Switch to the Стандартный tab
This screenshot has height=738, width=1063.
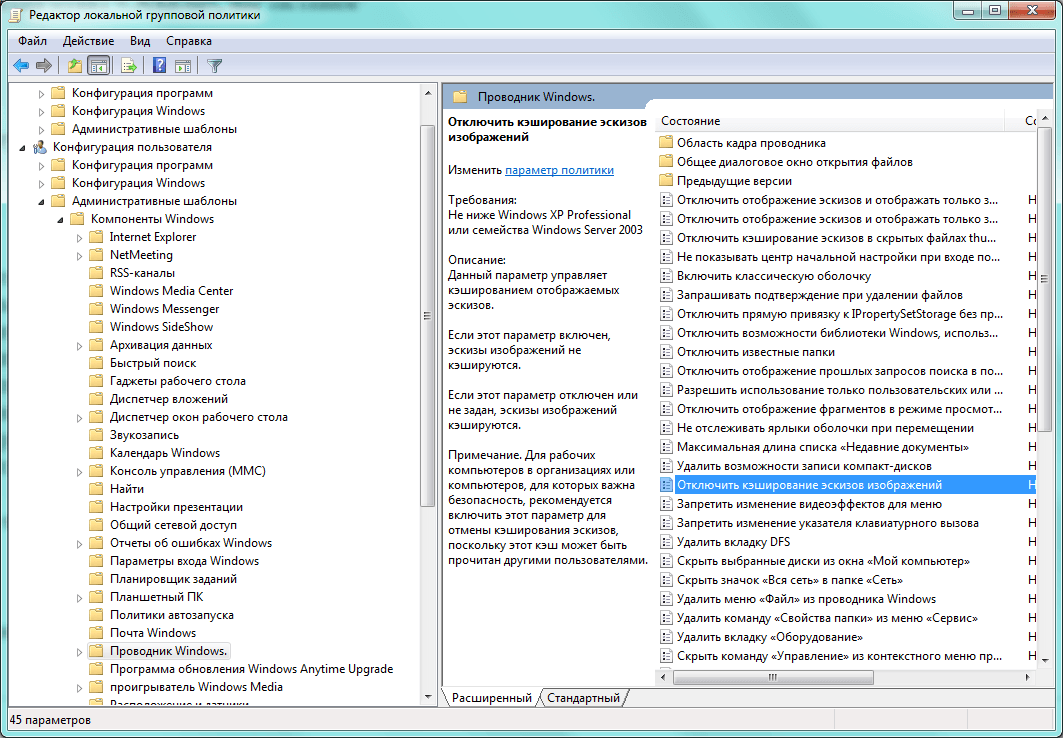(x=584, y=697)
